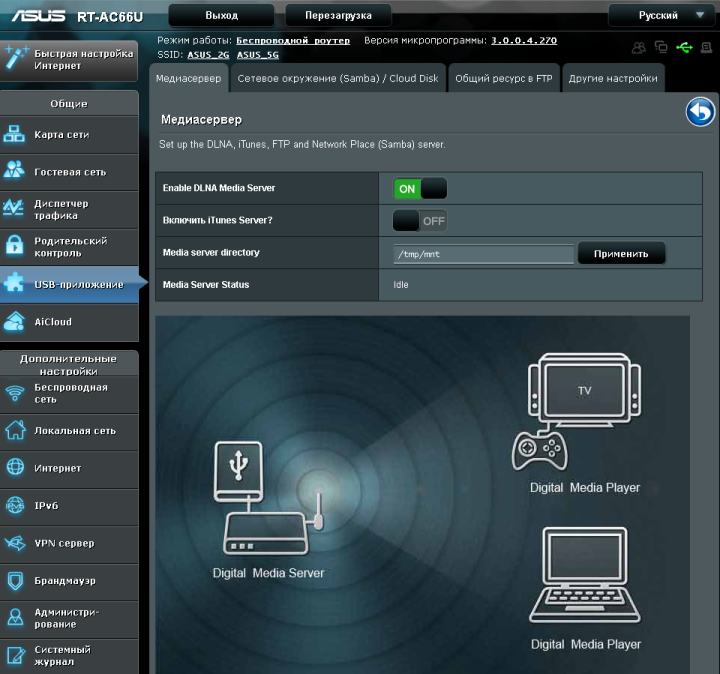Click the green USB status icon
Viewport: 720px width, 674px height.
coord(684,47)
